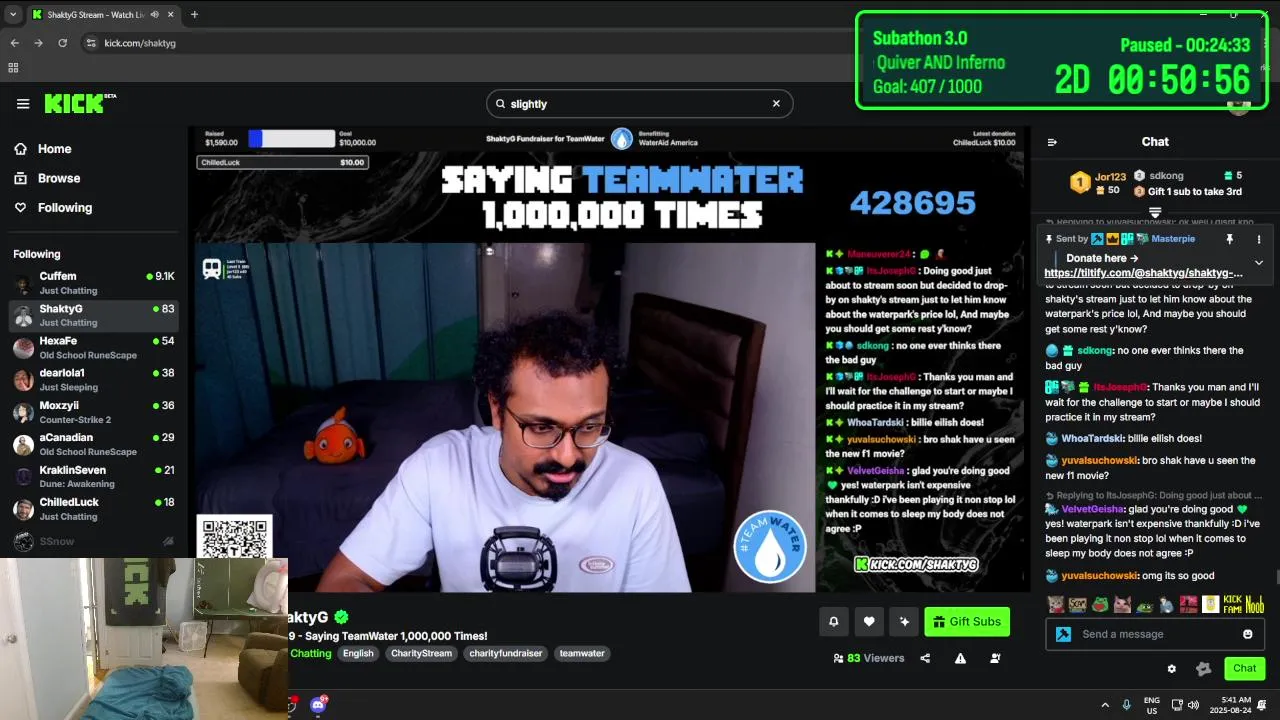Click sdkong on the gift leaderboard
This screenshot has width=1280, height=720.
coord(1166,176)
